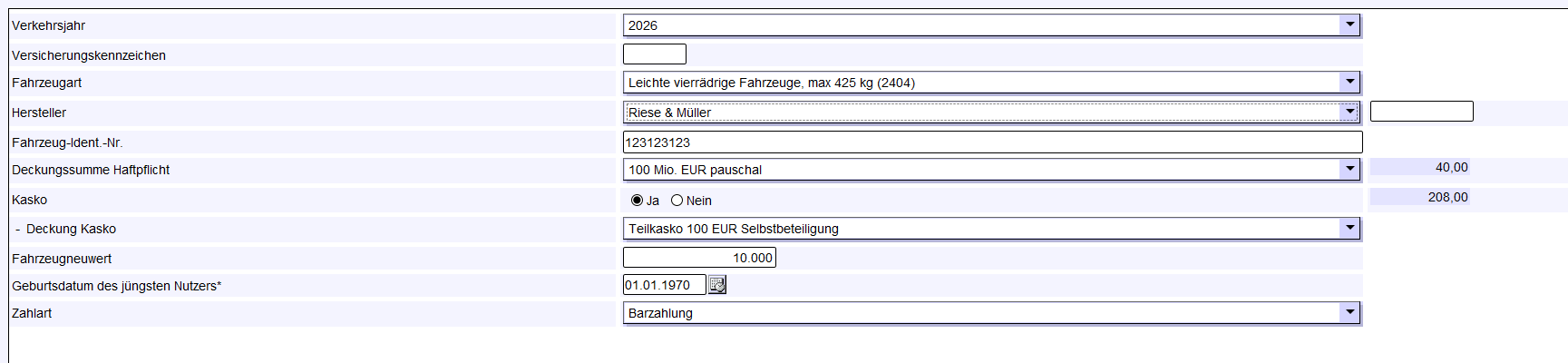Click the Geburtsdatum date field 01.01.1970
This screenshot has width=1568, height=363.
pyautogui.click(x=665, y=285)
